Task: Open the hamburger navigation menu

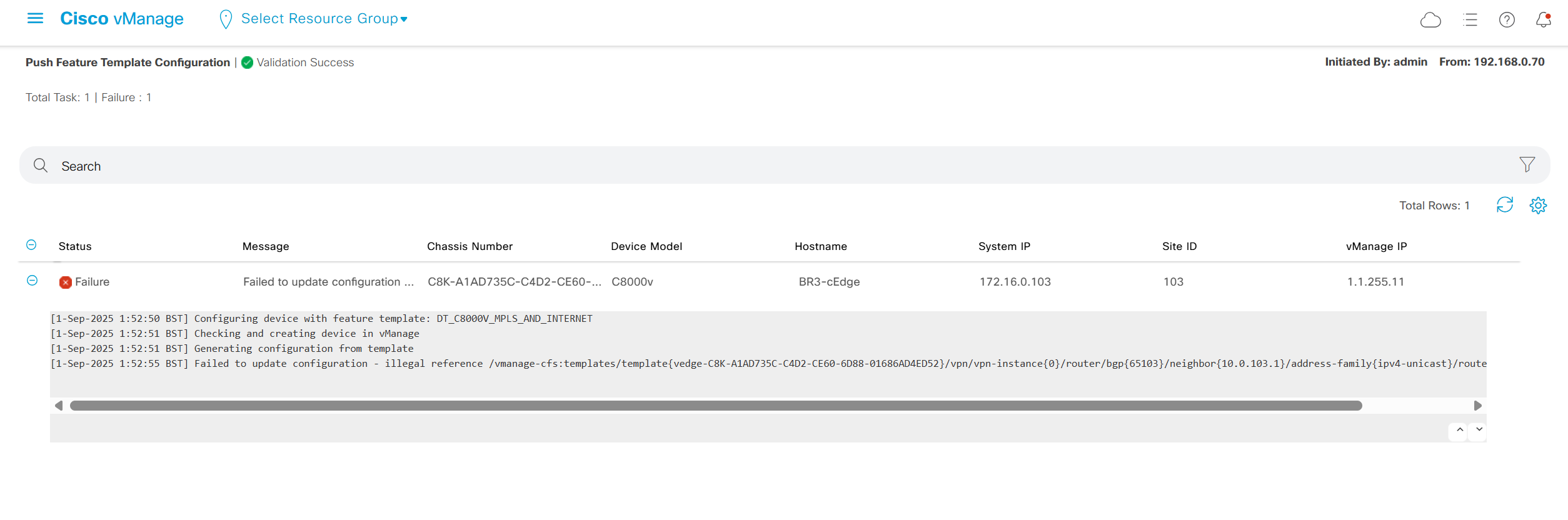Action: click(36, 19)
